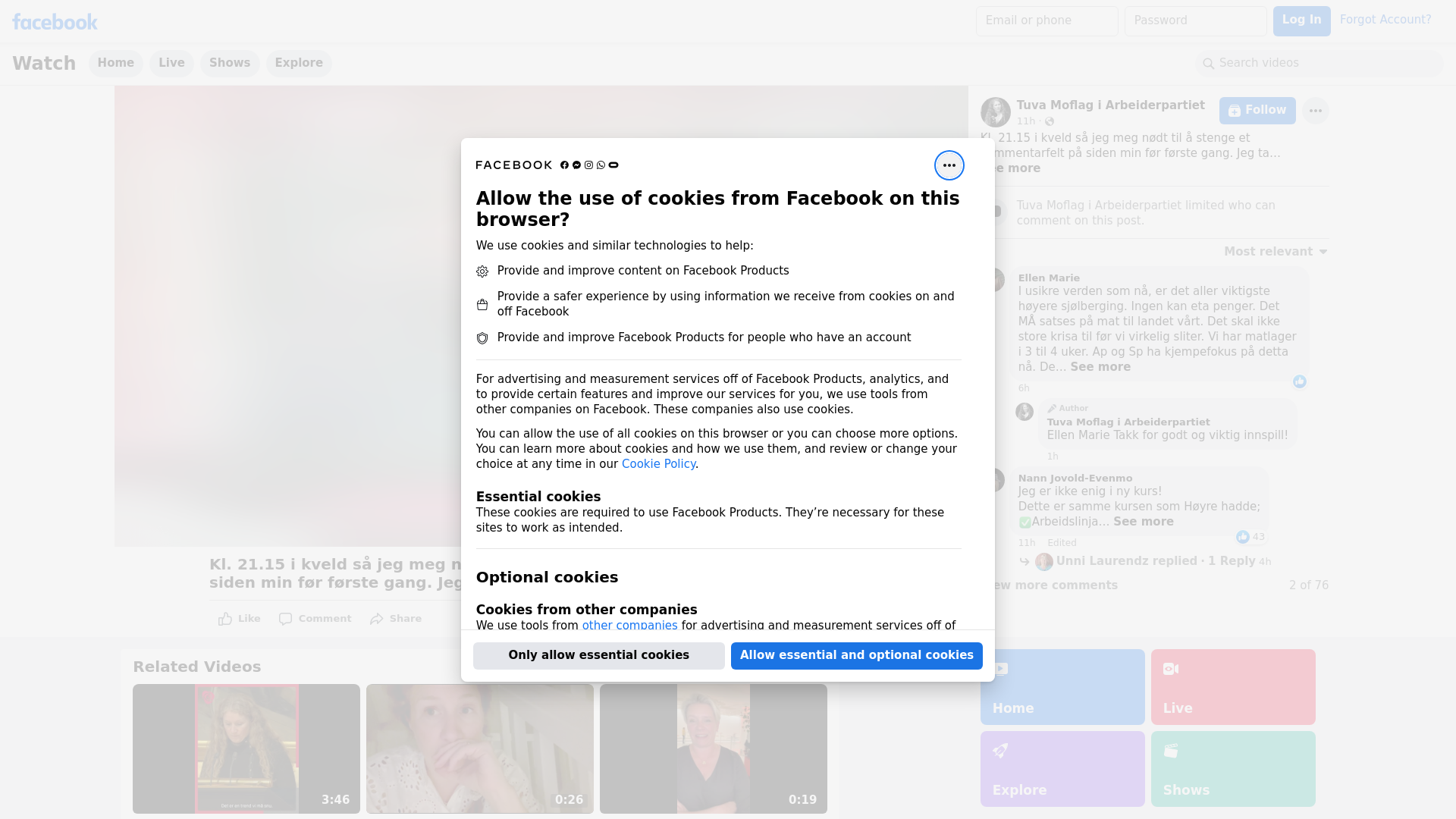Click the Facebook logo in the header
Image resolution: width=1456 pixels, height=819 pixels.
[x=55, y=22]
